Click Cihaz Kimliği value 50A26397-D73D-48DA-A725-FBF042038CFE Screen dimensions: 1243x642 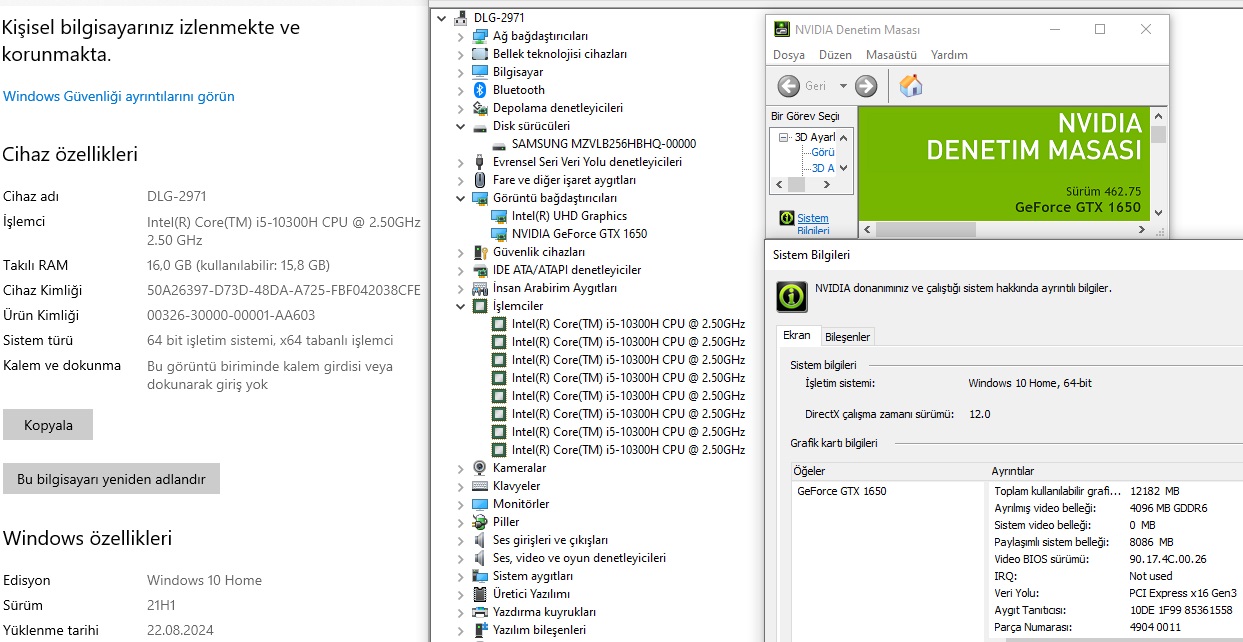(x=284, y=290)
